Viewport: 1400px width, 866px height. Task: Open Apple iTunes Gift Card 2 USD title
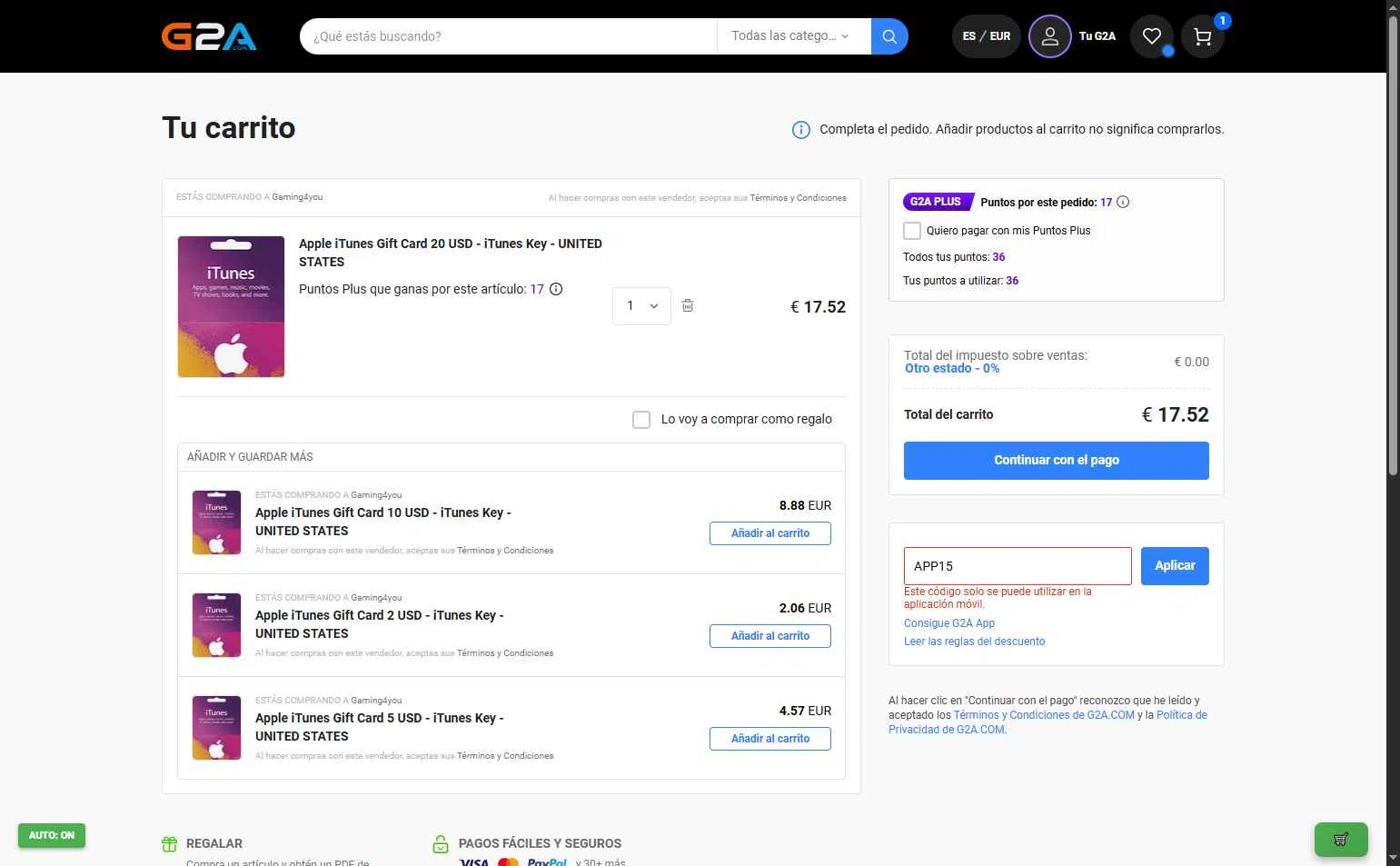(x=380, y=624)
